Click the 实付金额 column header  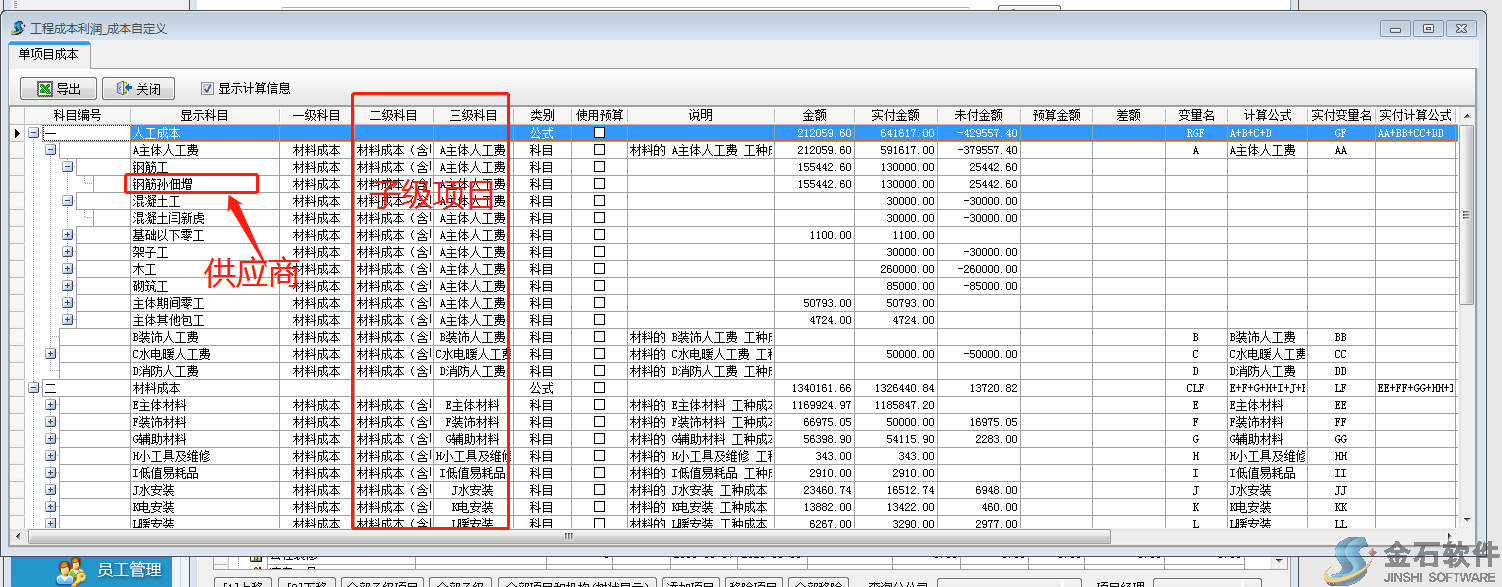coord(896,116)
